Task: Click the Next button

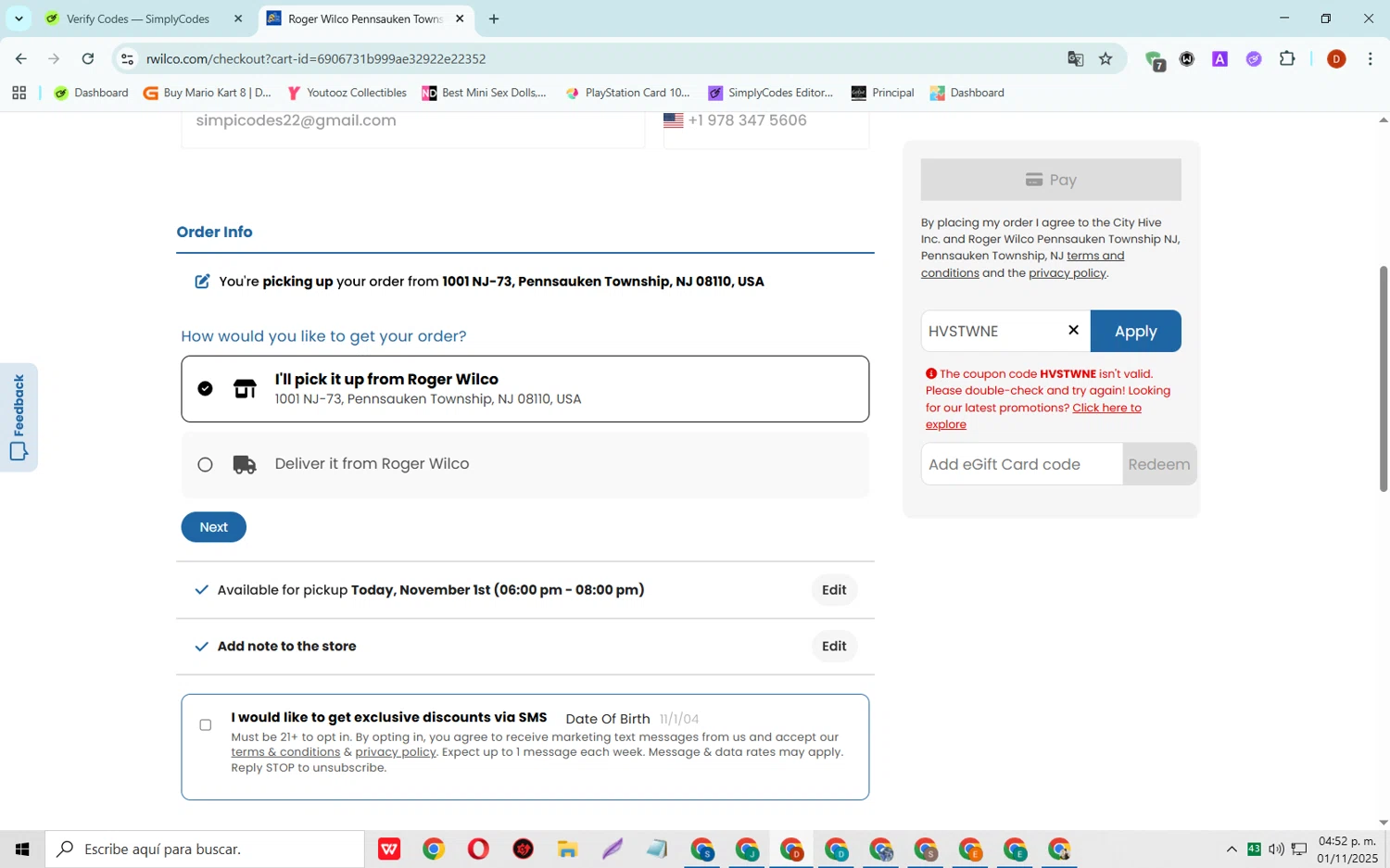Action: click(214, 527)
